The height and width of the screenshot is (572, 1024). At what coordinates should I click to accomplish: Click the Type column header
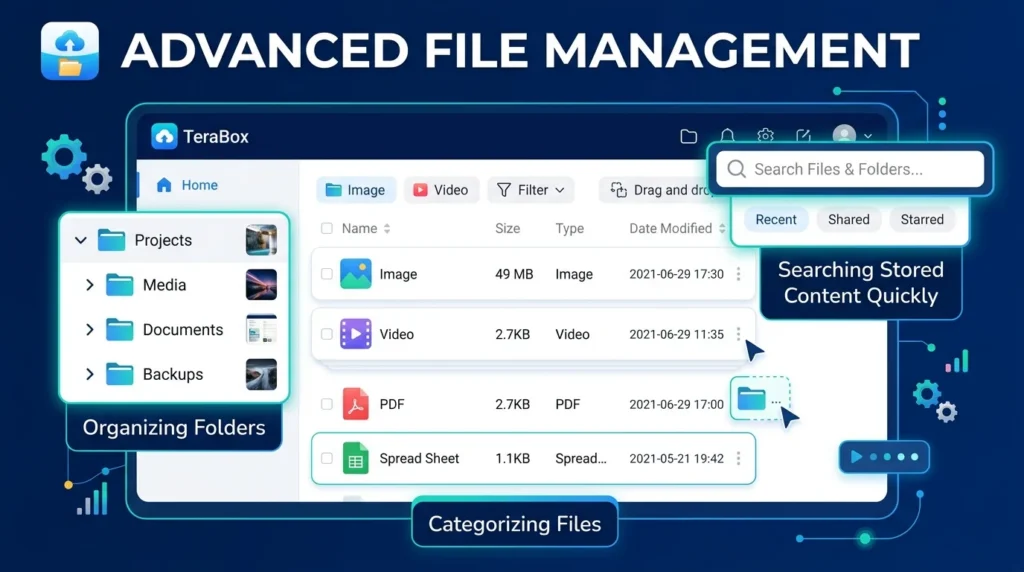coord(569,229)
